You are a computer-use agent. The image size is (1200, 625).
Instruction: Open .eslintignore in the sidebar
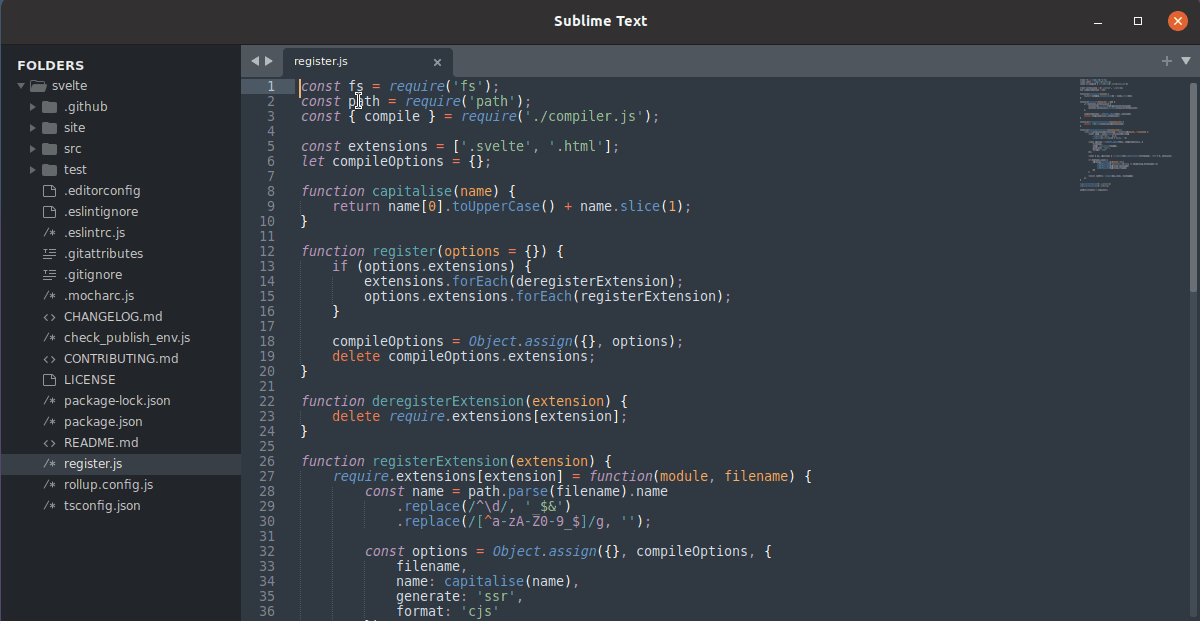pos(101,212)
